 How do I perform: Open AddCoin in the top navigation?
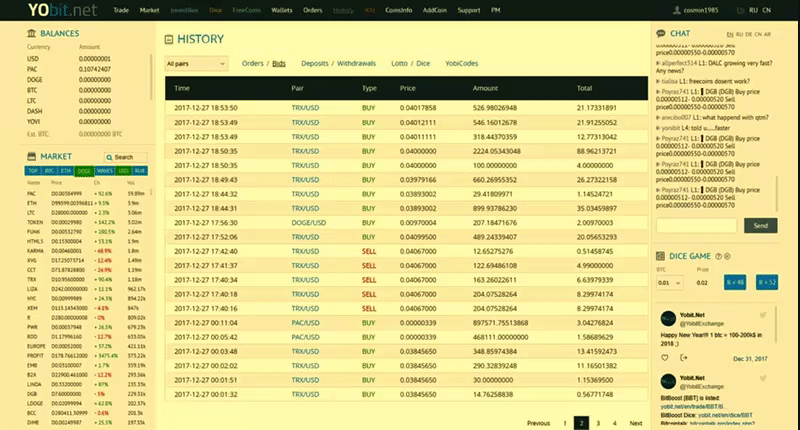click(x=435, y=10)
